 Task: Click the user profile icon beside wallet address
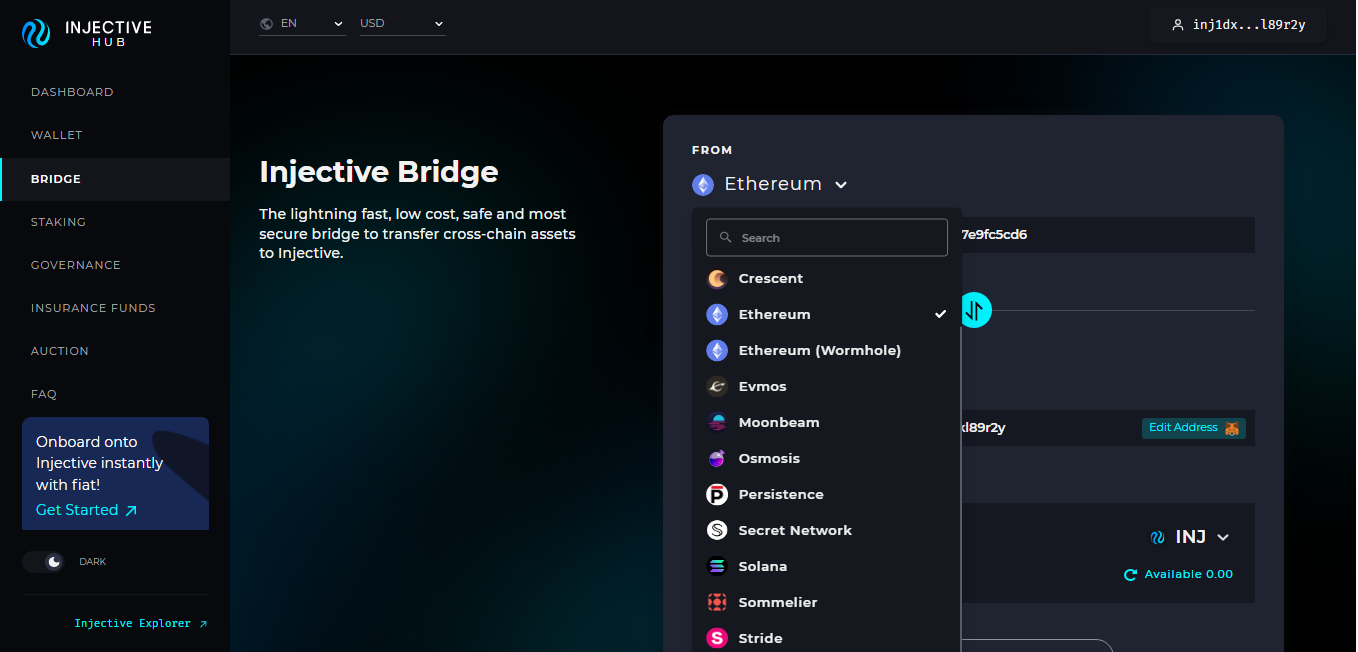1178,25
